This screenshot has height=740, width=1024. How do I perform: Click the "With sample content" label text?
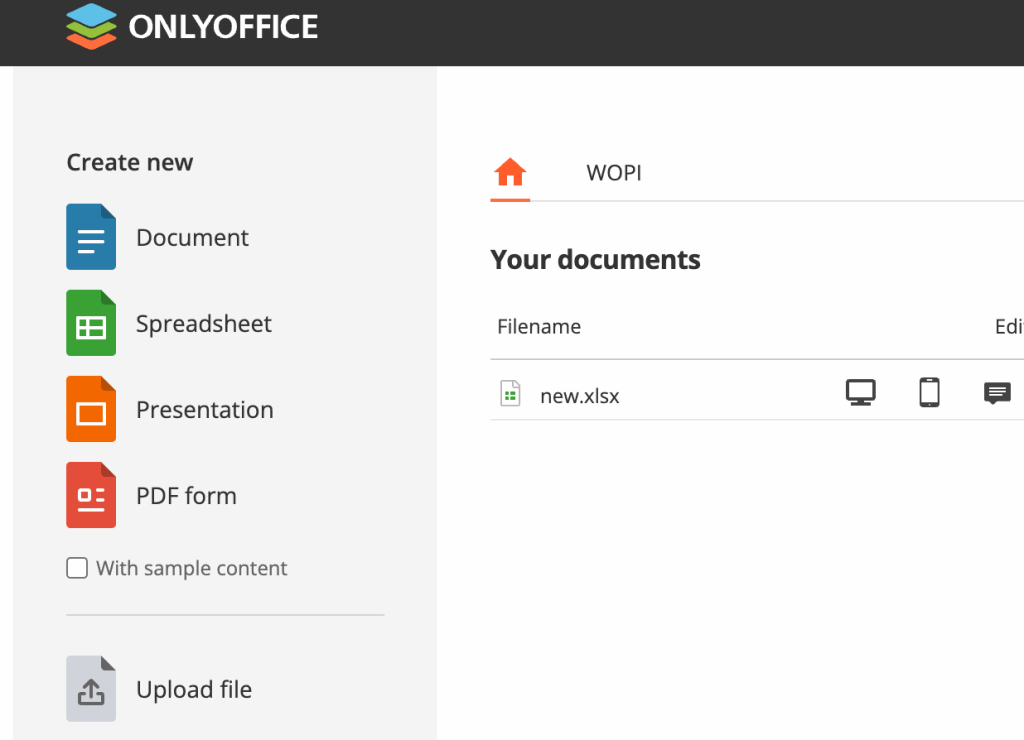click(191, 568)
